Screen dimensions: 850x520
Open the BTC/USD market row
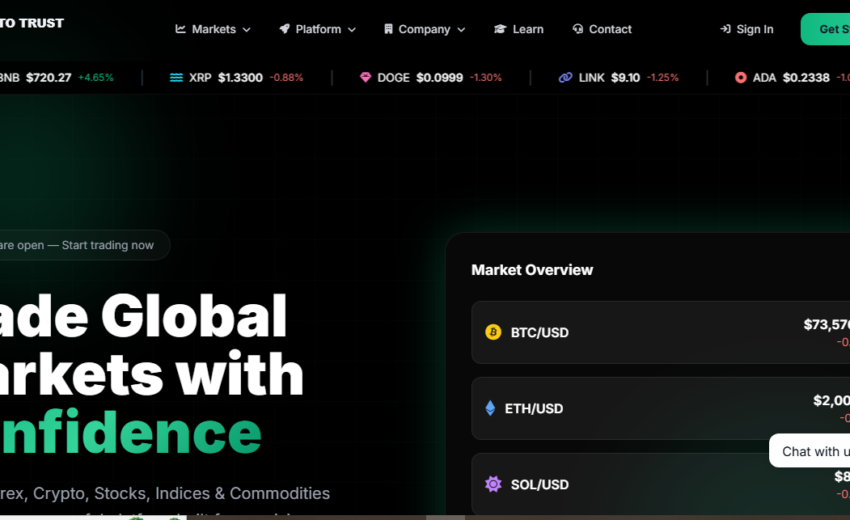click(660, 332)
